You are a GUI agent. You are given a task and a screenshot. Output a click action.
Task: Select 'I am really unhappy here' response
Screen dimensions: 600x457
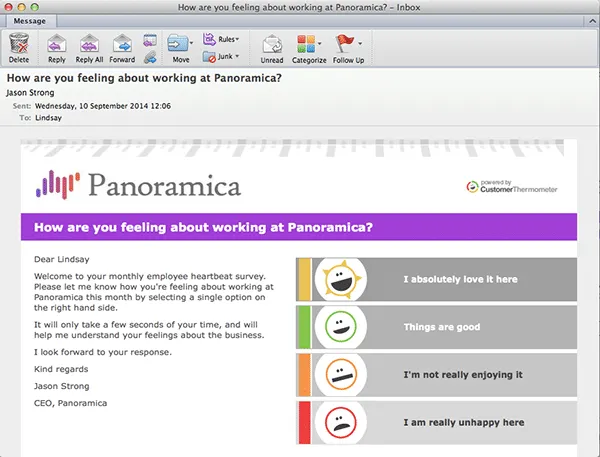[436, 423]
